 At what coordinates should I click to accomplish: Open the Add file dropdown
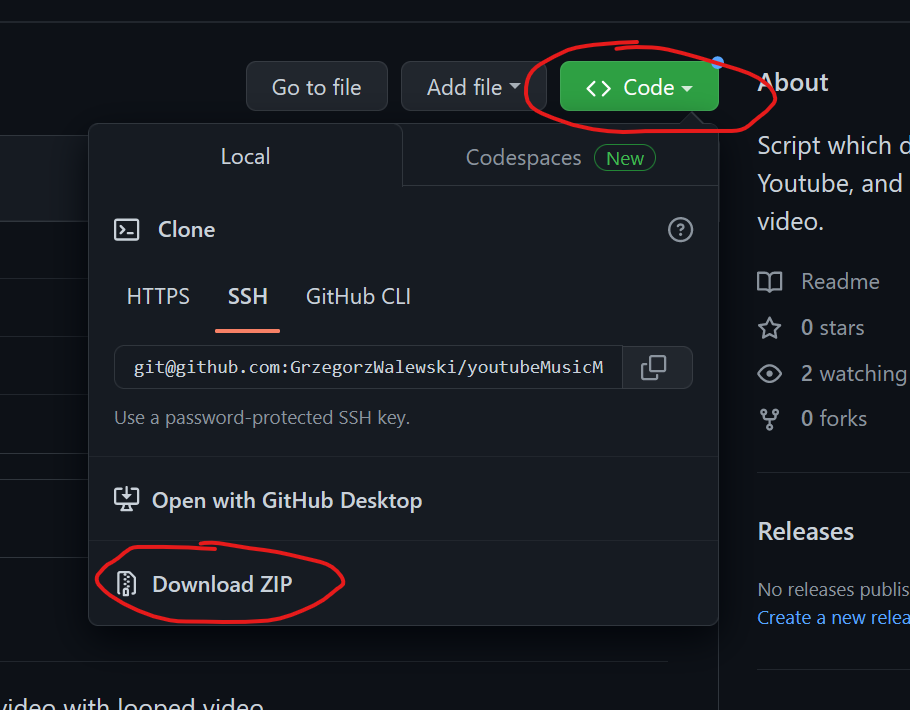473,87
